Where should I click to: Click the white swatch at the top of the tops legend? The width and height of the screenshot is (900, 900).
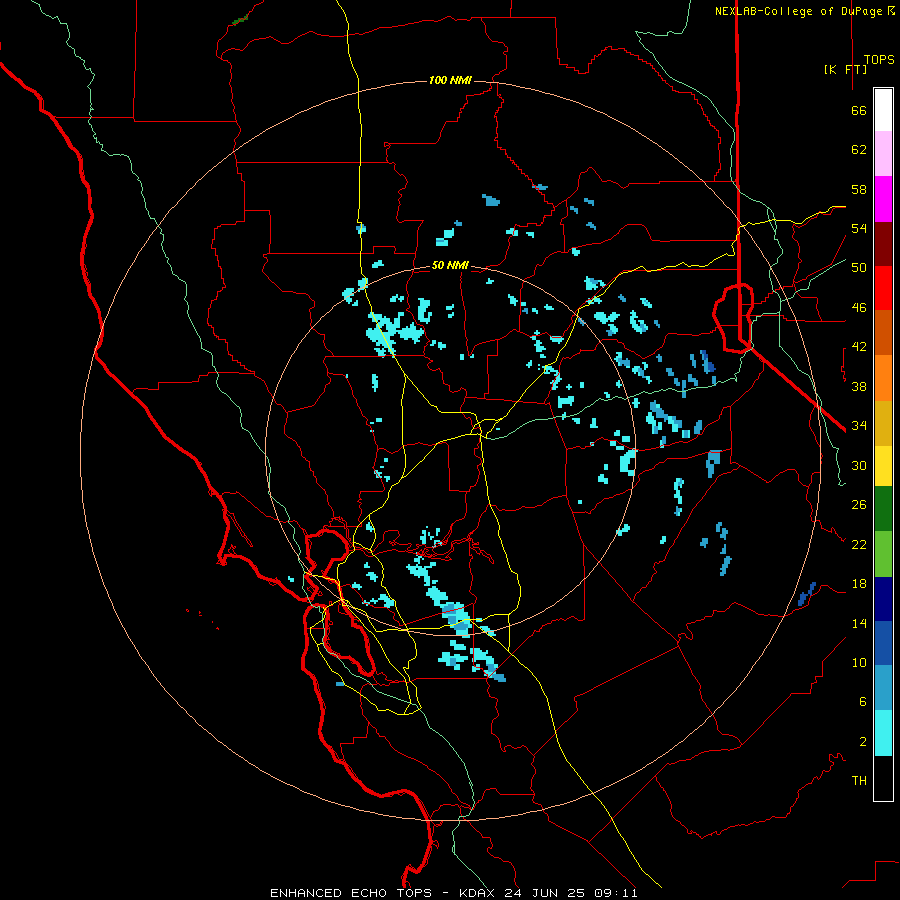883,110
